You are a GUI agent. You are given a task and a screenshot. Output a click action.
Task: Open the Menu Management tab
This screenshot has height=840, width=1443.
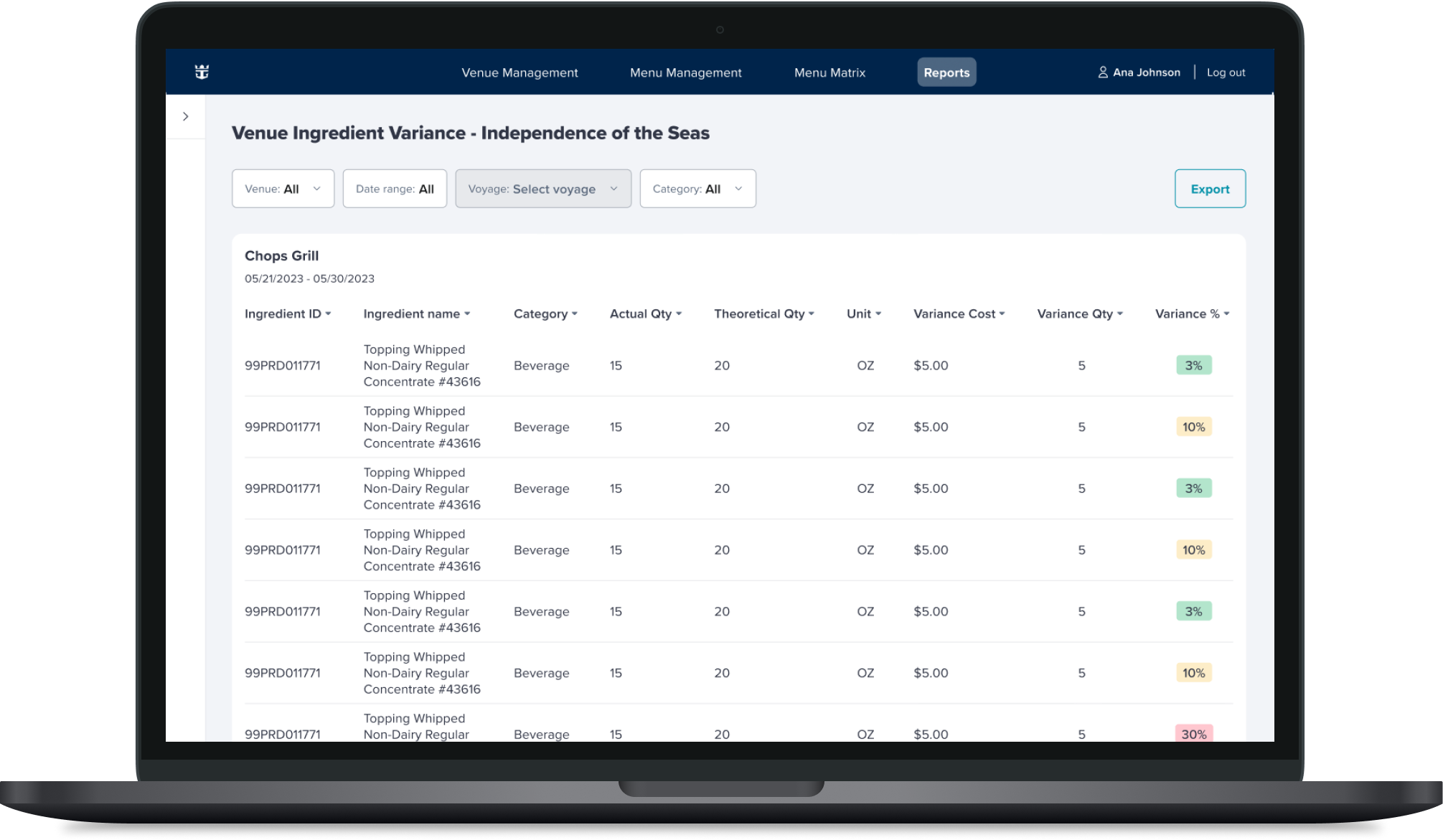(x=685, y=72)
